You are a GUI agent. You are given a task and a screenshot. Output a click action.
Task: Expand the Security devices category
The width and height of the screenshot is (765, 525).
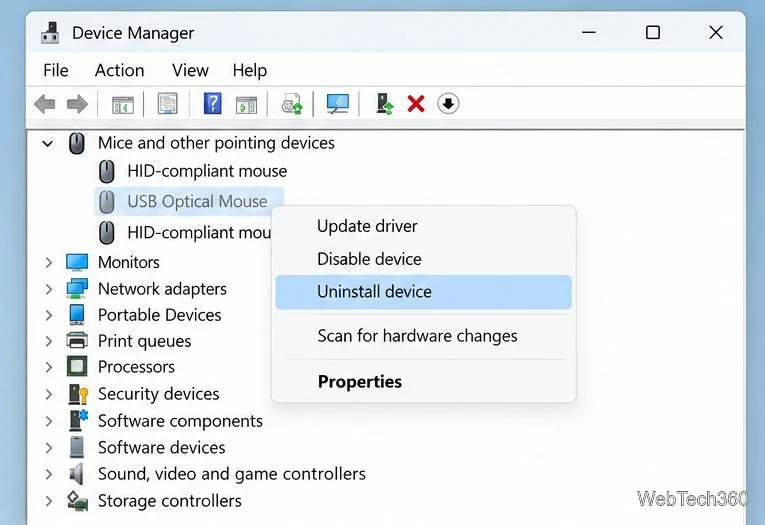point(48,394)
